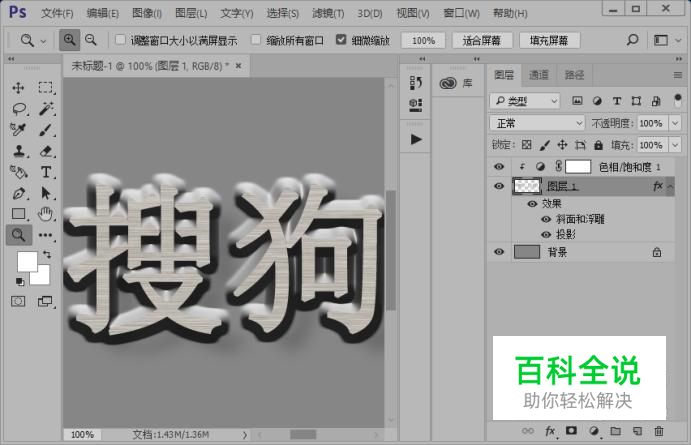Select the Rectangular Marquee tool

tap(45, 88)
